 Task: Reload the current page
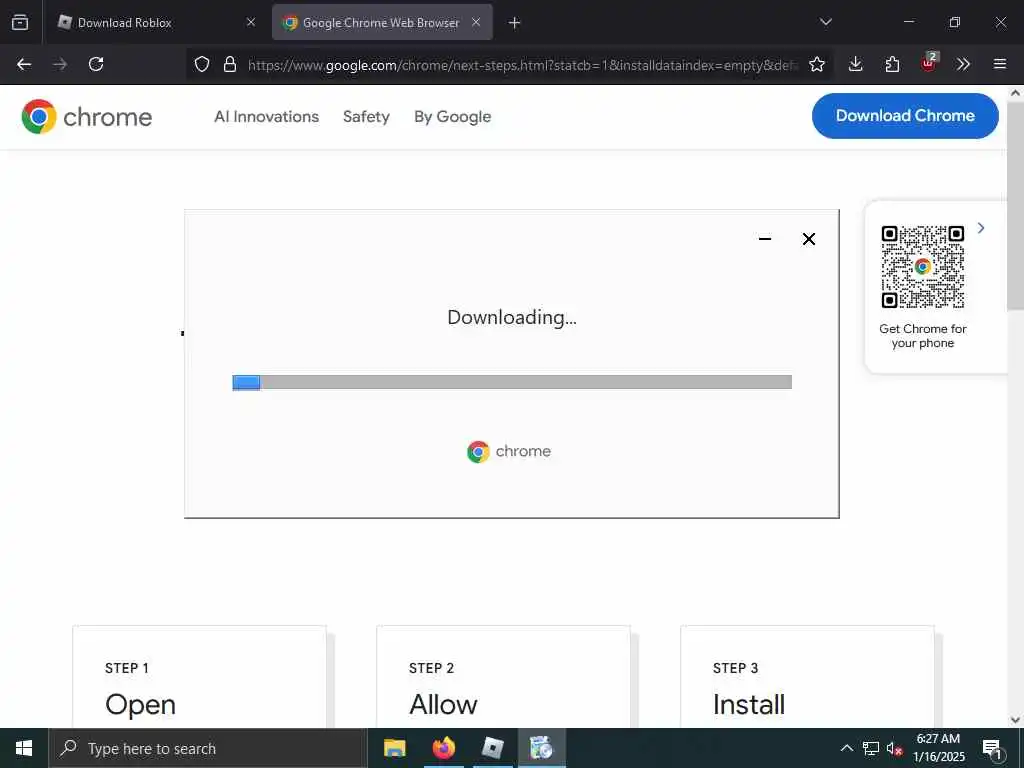coord(96,64)
